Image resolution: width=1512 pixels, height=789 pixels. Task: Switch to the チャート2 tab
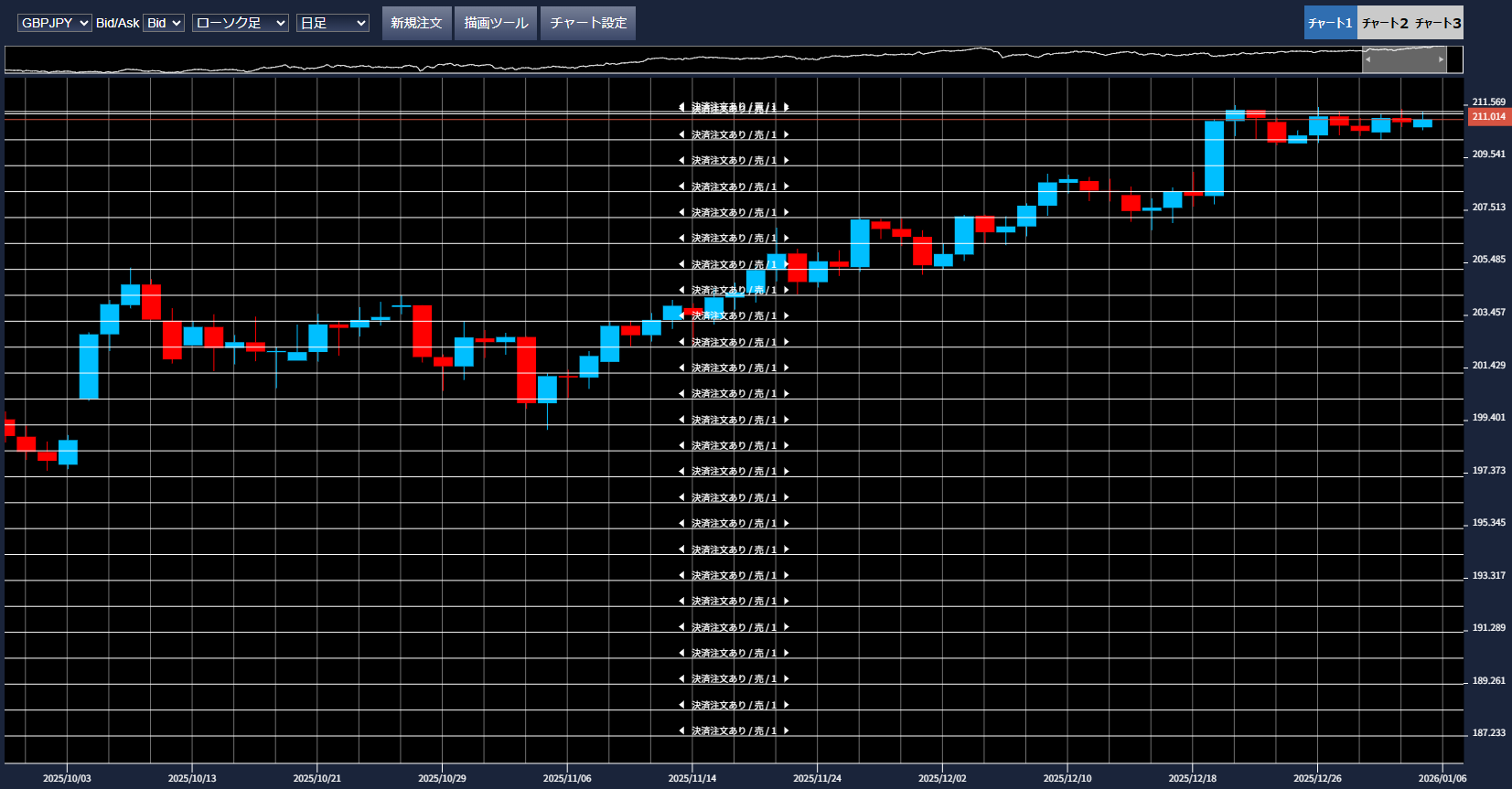1385,23
